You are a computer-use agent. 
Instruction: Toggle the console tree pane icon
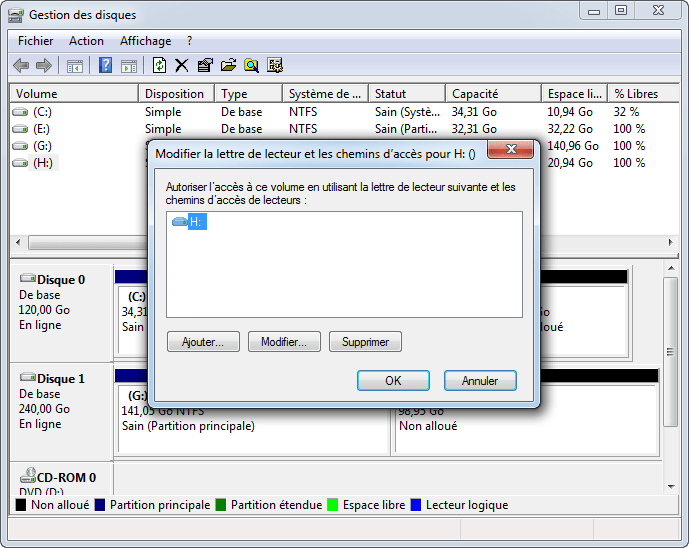75,66
